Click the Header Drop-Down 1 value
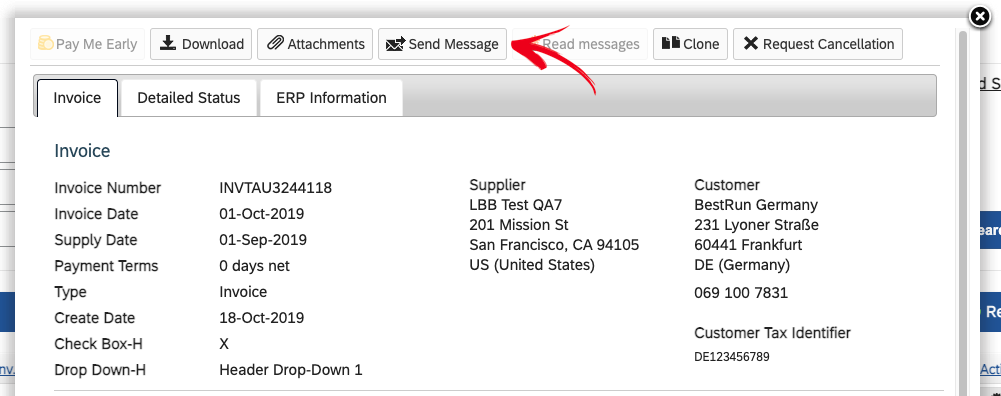The width and height of the screenshot is (1001, 396). tap(290, 370)
